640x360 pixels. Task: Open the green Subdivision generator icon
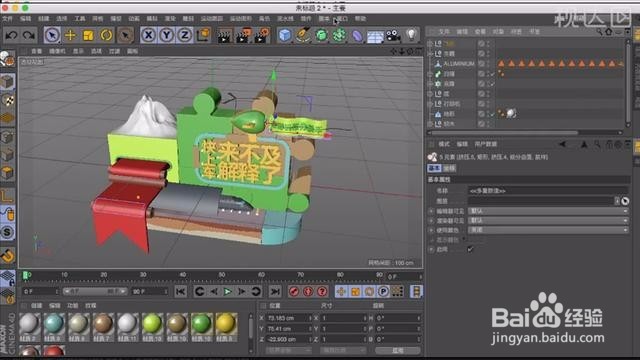[321, 35]
